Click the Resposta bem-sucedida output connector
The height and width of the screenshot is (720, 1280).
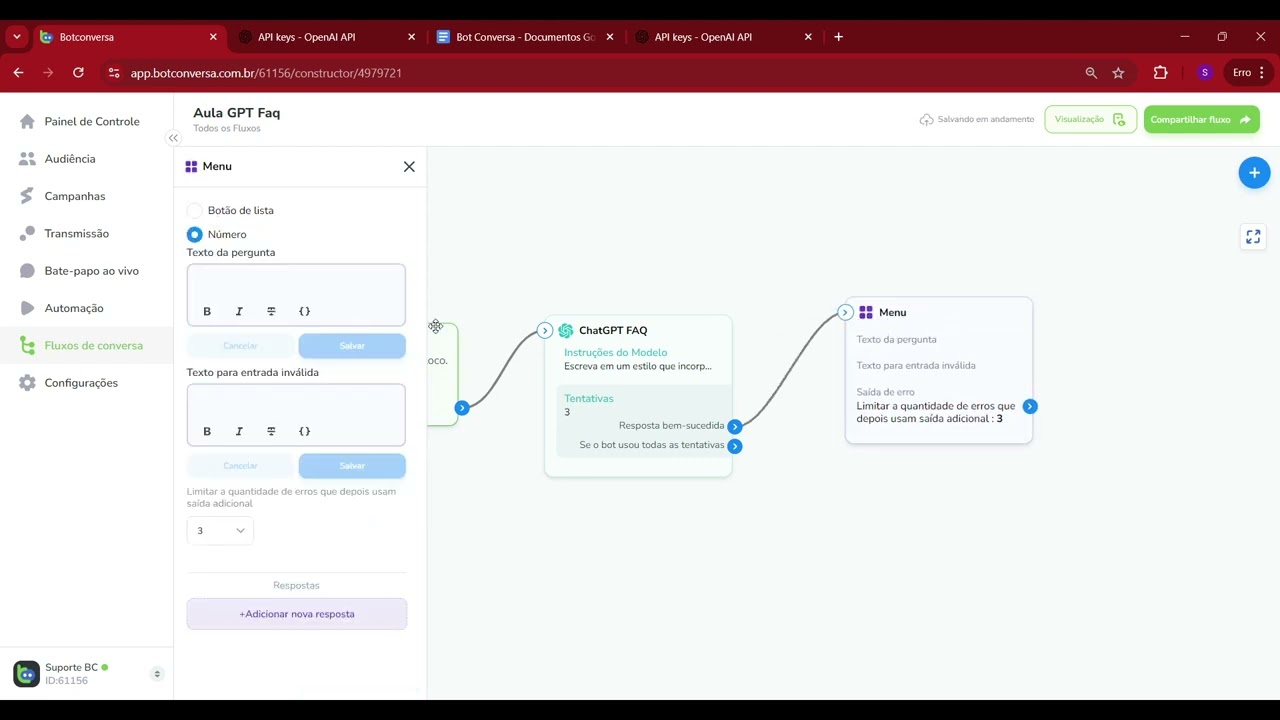point(735,426)
